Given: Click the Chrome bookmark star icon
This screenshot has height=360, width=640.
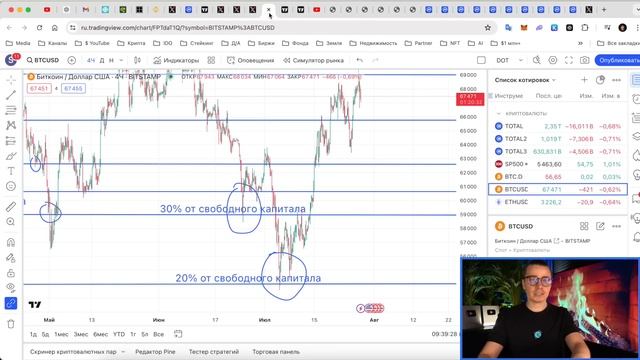Looking at the screenshot, I should (x=488, y=28).
